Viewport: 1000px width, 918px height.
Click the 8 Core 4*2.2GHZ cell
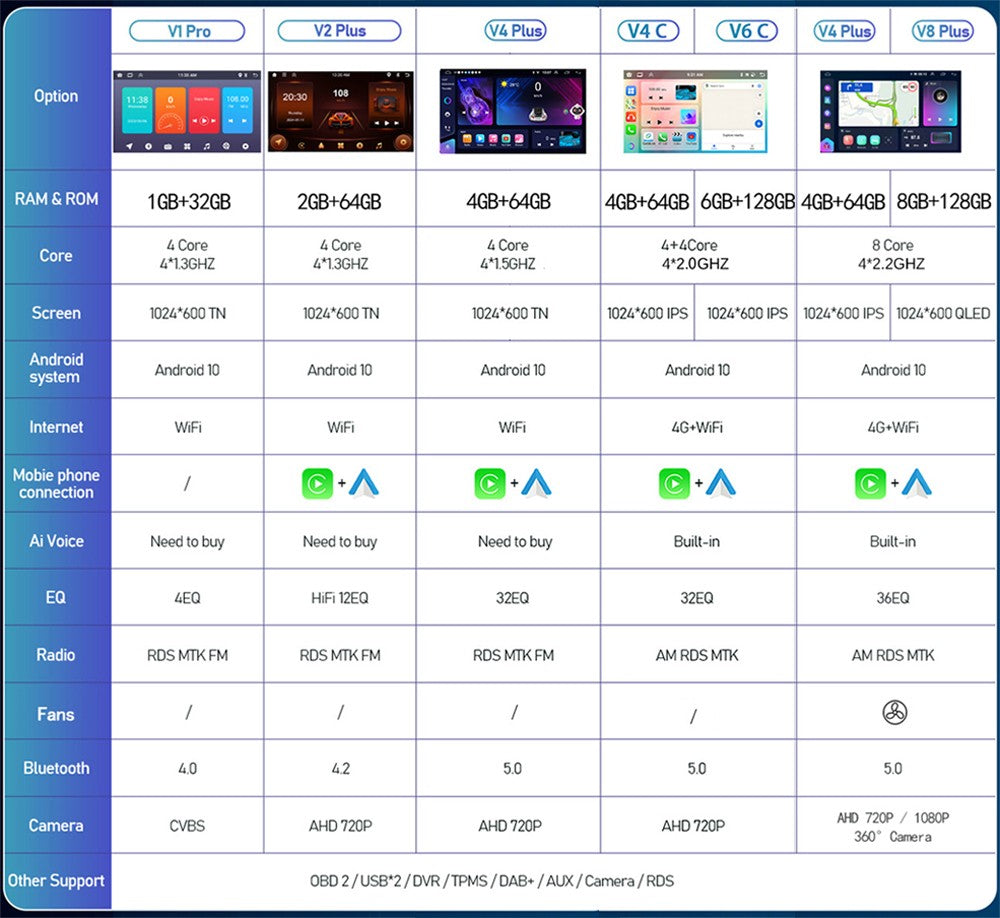892,255
